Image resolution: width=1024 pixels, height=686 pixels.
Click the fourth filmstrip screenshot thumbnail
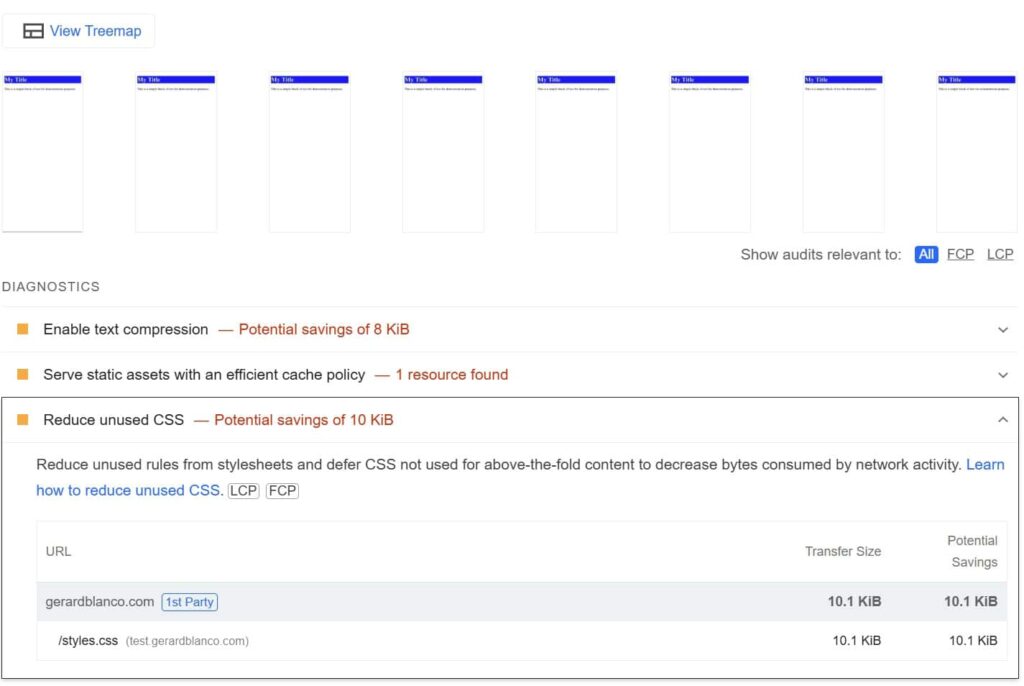(443, 152)
